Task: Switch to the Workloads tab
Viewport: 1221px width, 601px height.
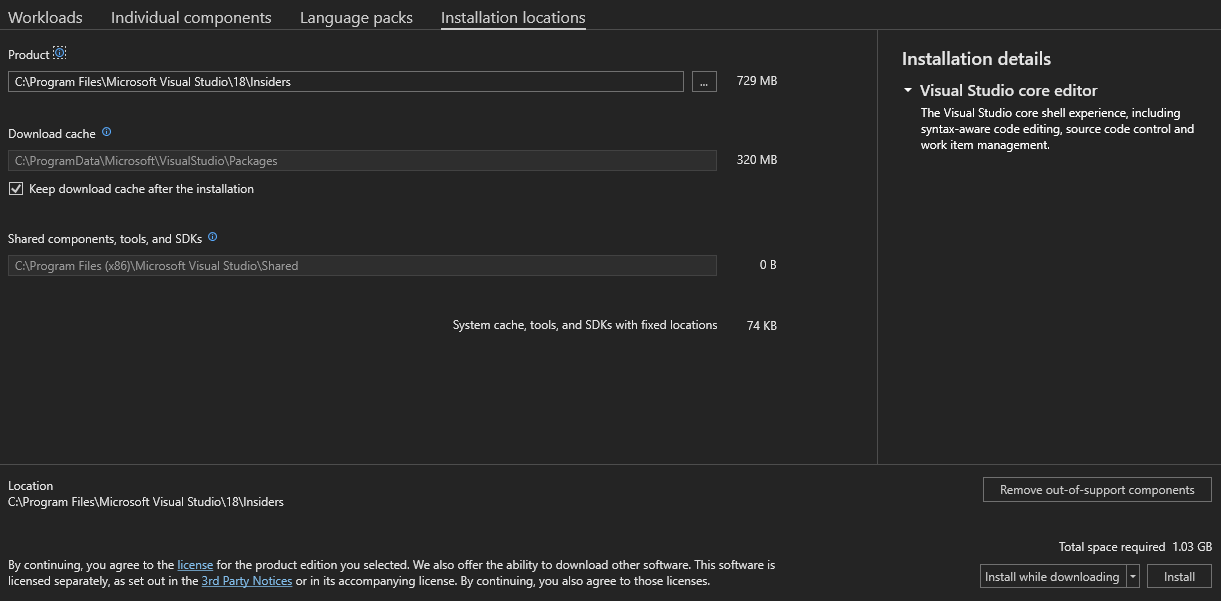Action: coord(45,17)
